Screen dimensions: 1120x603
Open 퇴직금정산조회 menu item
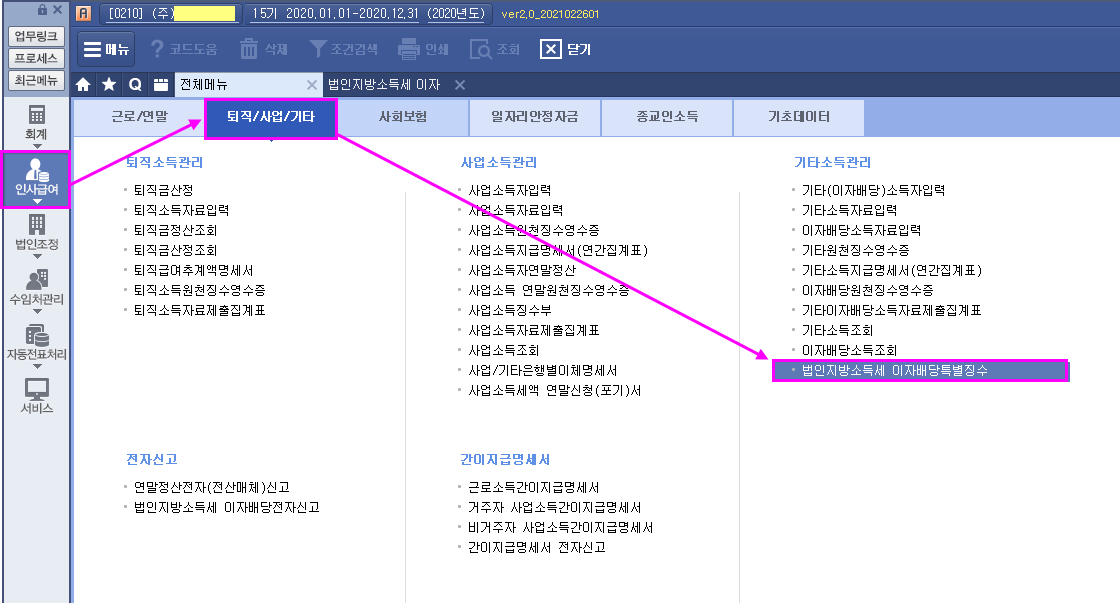(175, 231)
